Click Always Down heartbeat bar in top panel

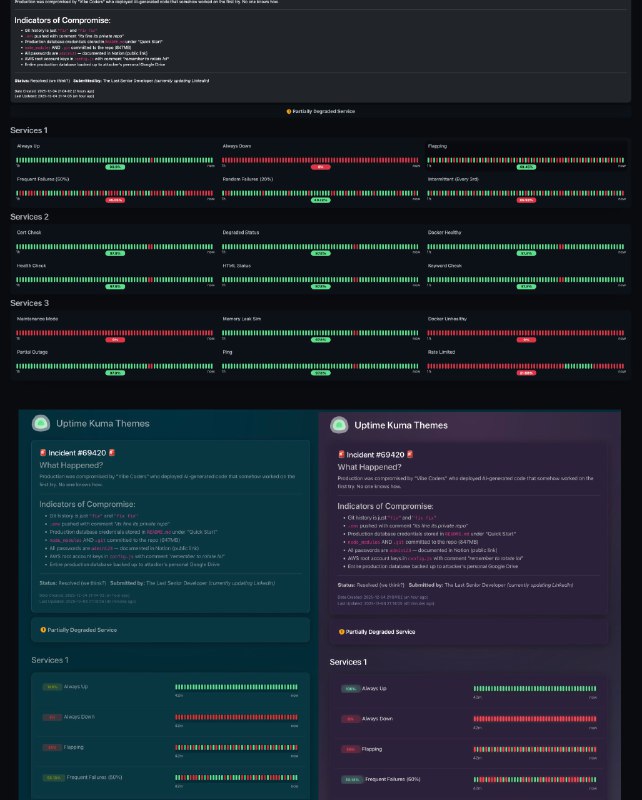[320, 160]
